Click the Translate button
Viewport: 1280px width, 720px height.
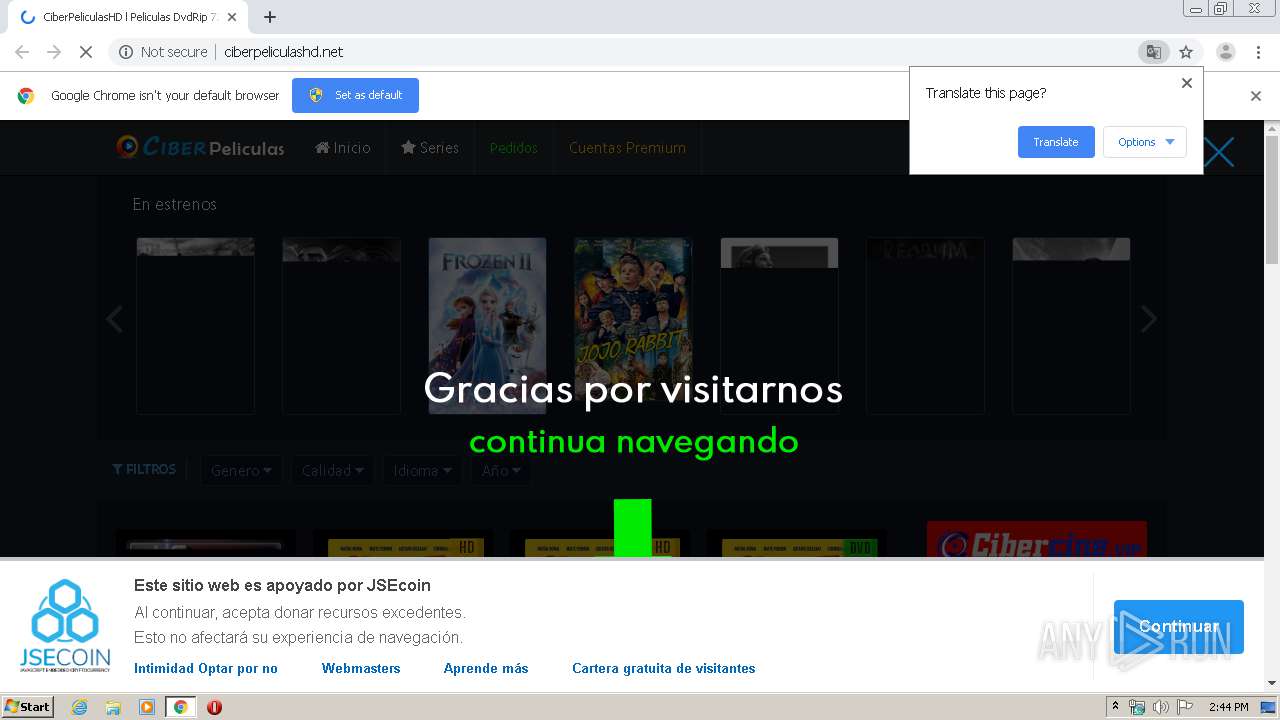click(1056, 142)
